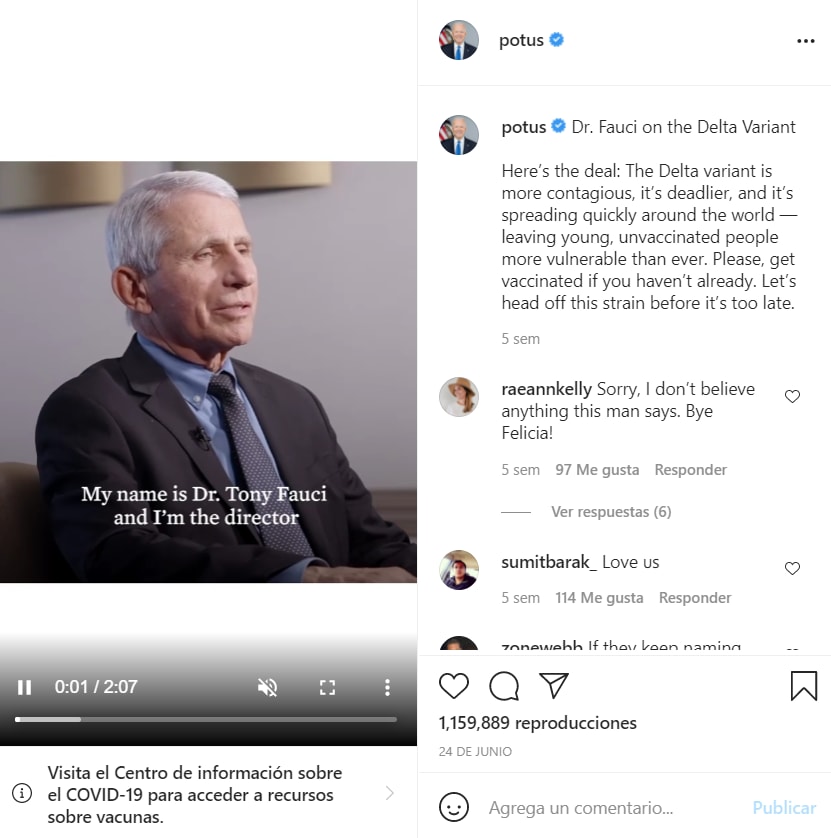
Task: Like raeannkelly's comment
Action: click(792, 396)
